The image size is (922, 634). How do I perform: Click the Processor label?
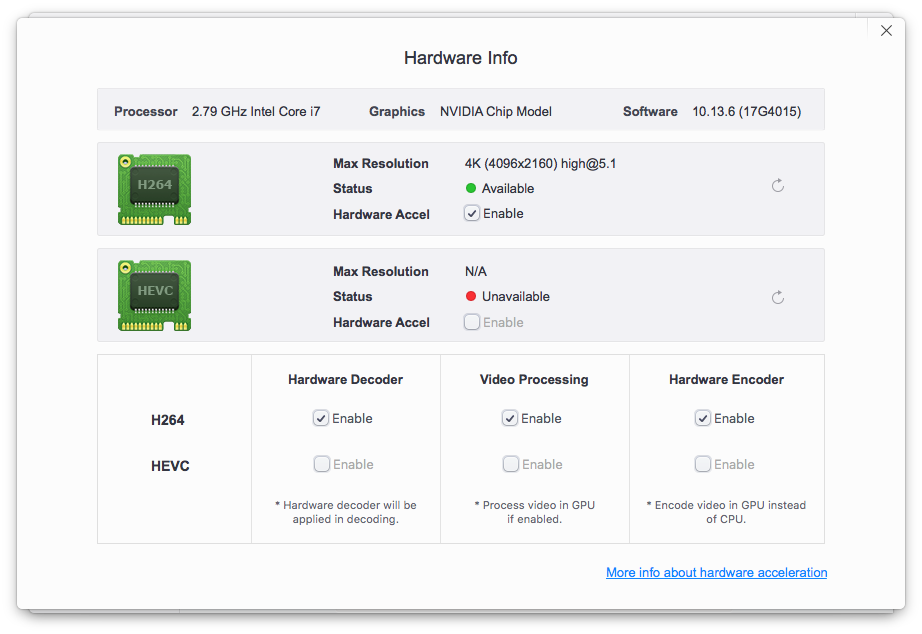pyautogui.click(x=145, y=111)
